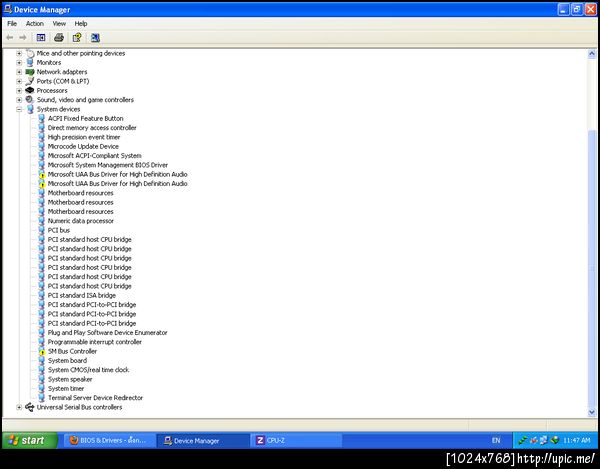This screenshot has height=469, width=600.
Task: Open the Properties toolbar icon
Action: coord(77,37)
